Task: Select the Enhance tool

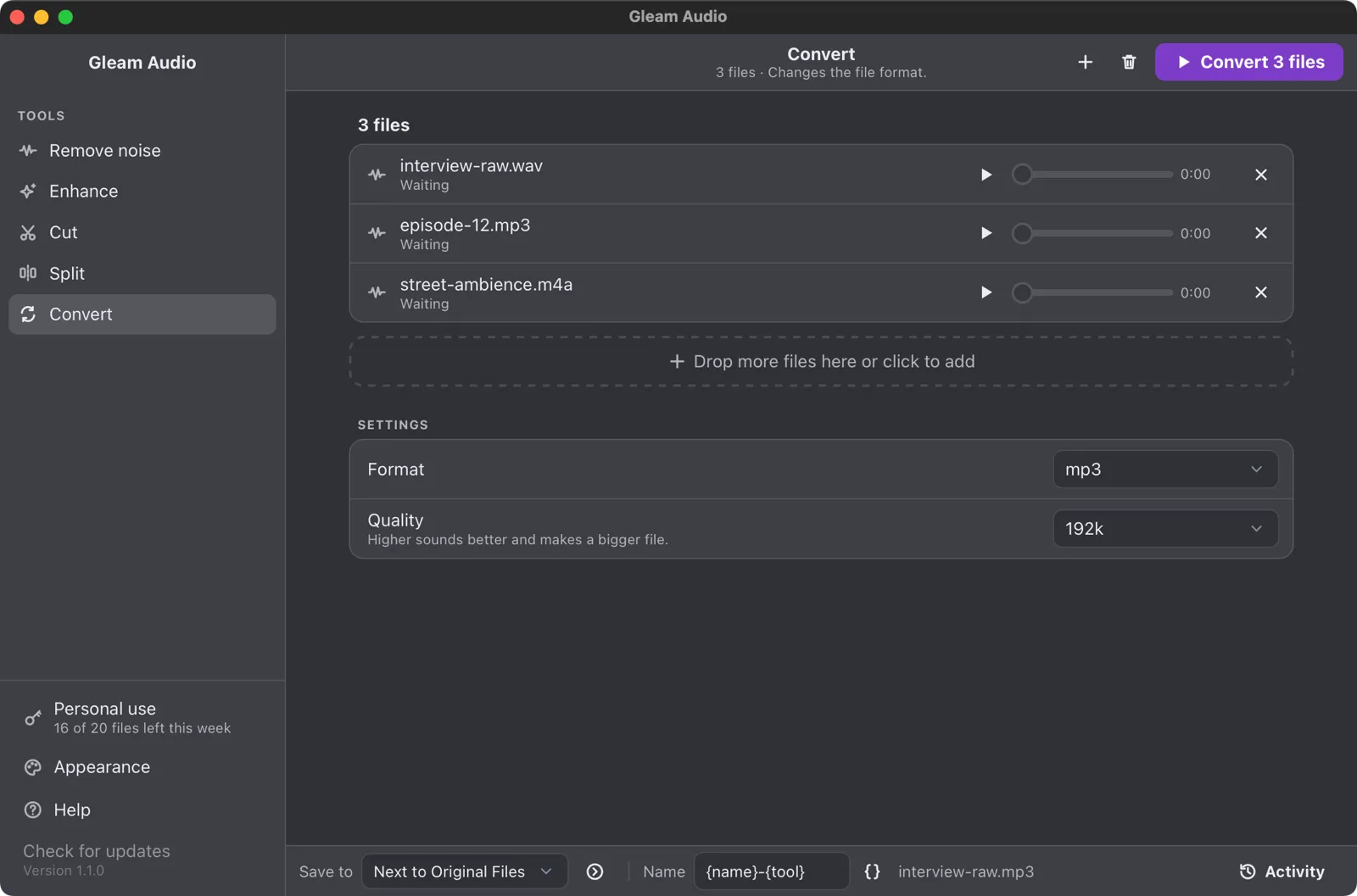Action: (142, 192)
